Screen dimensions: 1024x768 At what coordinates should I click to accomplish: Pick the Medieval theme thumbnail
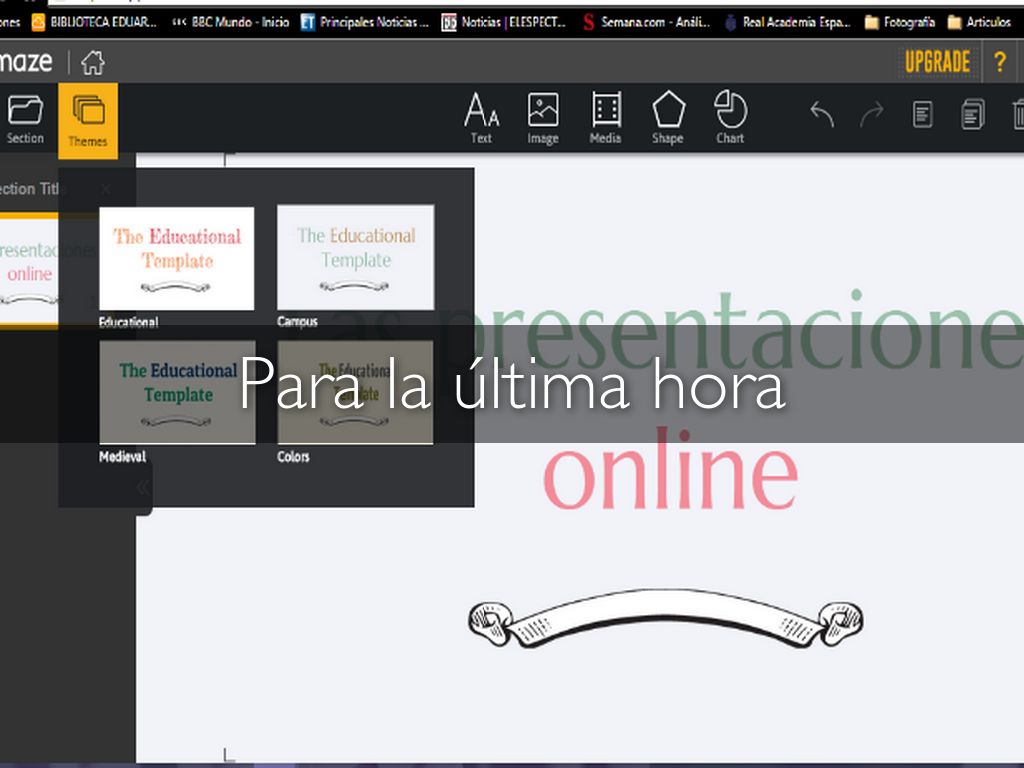click(177, 392)
